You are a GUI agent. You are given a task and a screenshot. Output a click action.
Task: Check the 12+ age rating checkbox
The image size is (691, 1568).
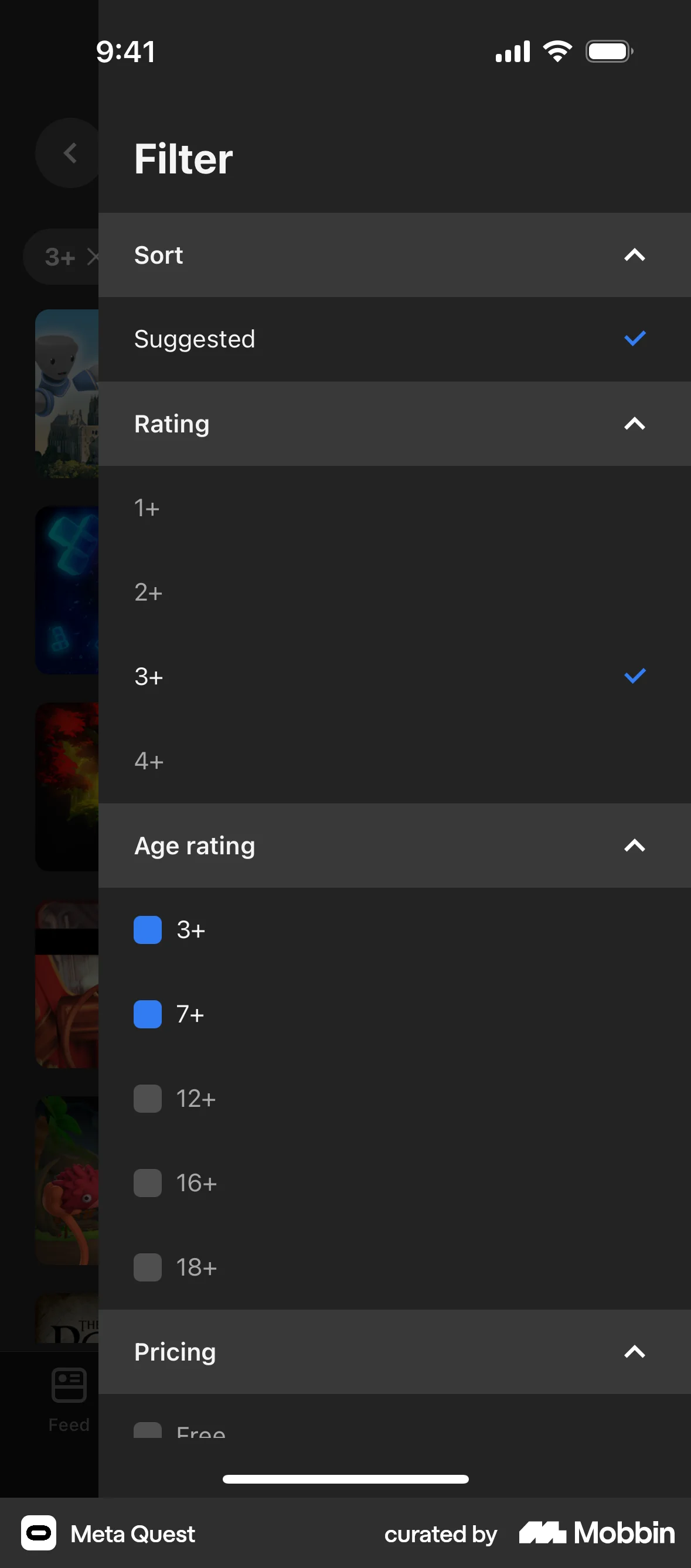pos(147,1099)
